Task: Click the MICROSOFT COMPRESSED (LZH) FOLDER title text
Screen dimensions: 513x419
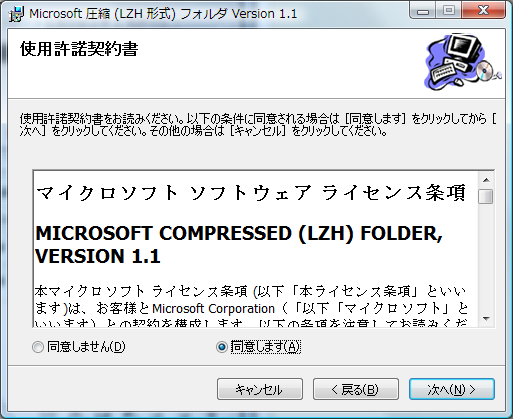Action: coord(239,233)
